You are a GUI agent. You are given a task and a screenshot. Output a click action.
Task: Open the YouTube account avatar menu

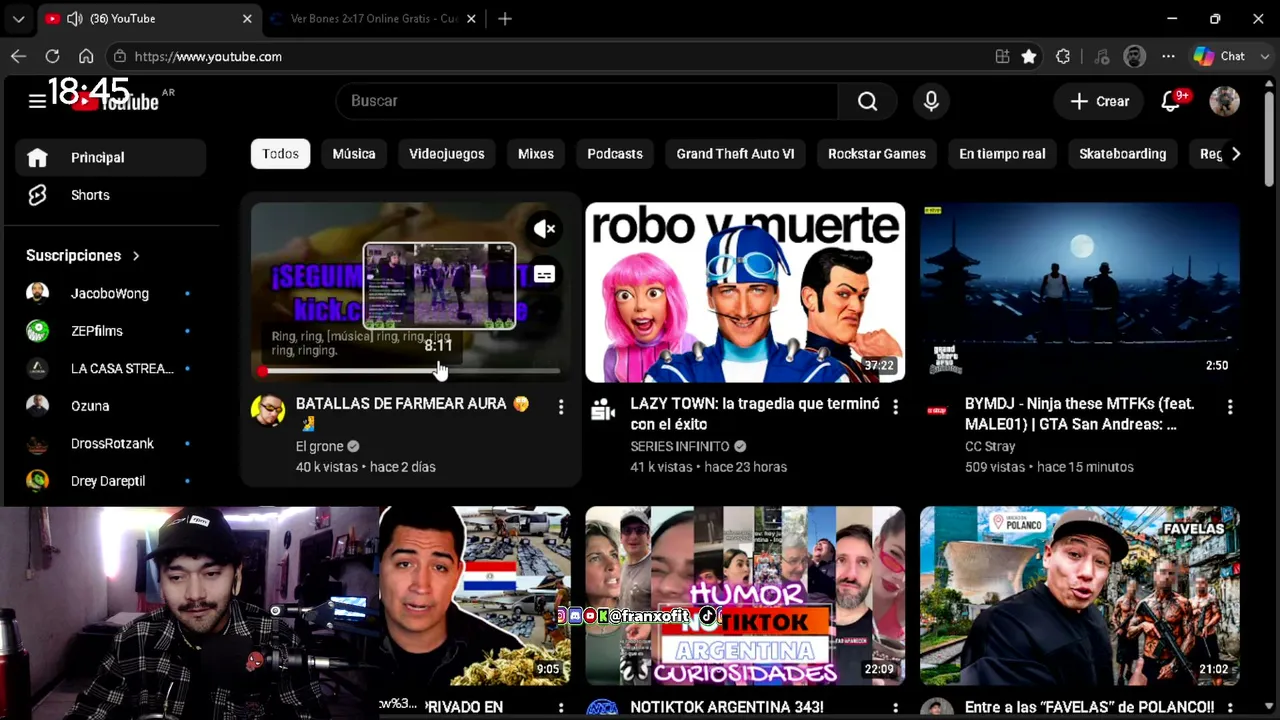[1224, 101]
